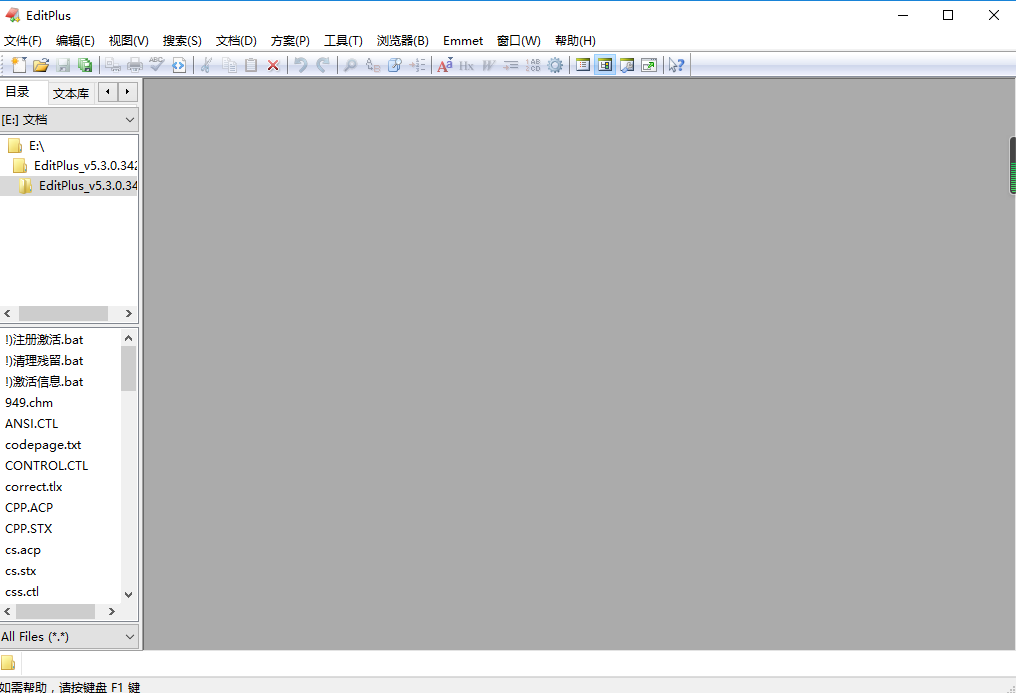This screenshot has width=1016, height=693.
Task: Switch to the 文本库 tab
Action: (70, 92)
